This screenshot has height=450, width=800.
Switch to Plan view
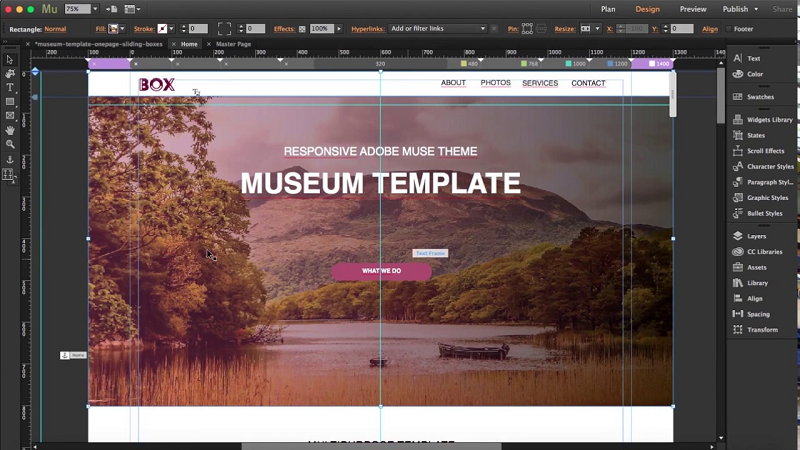[x=608, y=9]
